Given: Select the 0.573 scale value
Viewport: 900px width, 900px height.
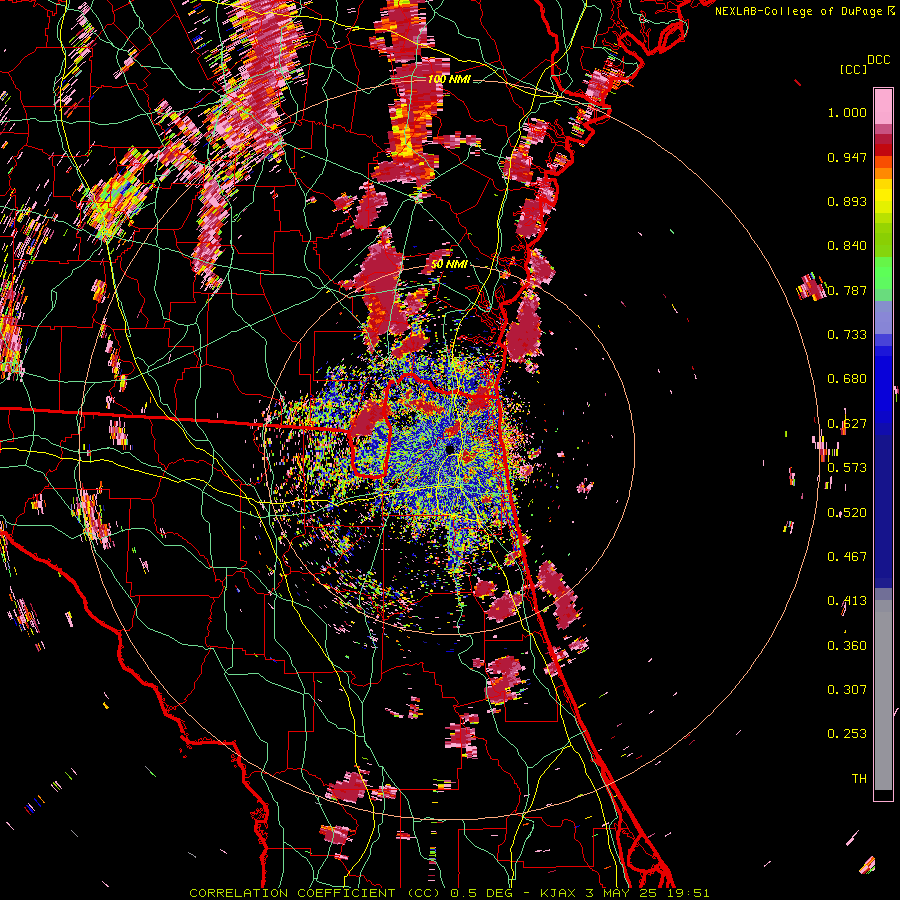Looking at the screenshot, I should [x=847, y=468].
